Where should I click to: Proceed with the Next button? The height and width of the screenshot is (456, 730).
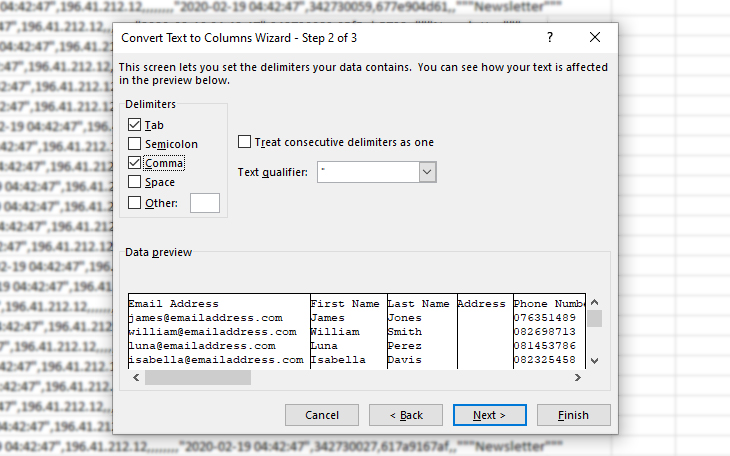coord(489,415)
